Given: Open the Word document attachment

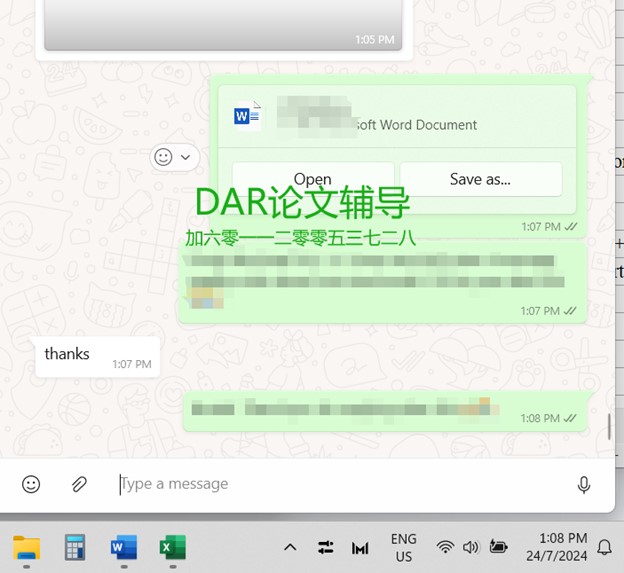Looking at the screenshot, I should pyautogui.click(x=313, y=179).
